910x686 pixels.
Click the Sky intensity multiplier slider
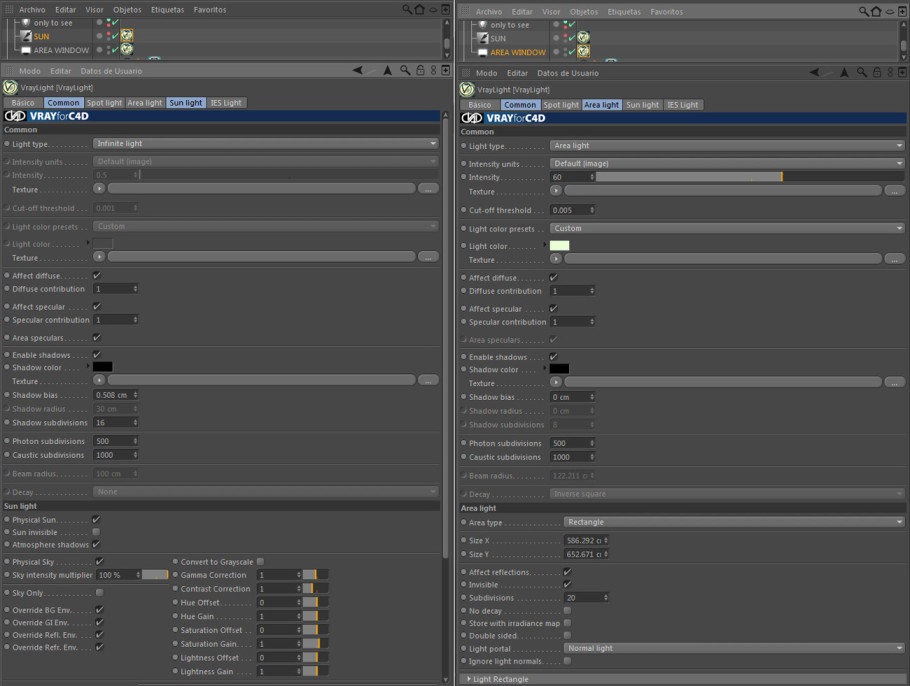click(155, 575)
